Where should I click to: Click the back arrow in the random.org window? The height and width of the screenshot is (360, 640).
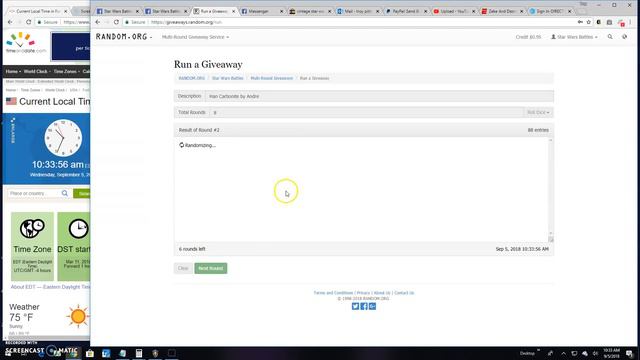tap(98, 22)
